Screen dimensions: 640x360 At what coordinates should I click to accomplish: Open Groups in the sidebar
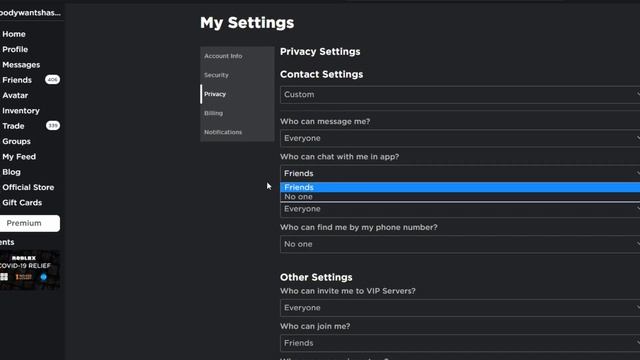(16, 142)
